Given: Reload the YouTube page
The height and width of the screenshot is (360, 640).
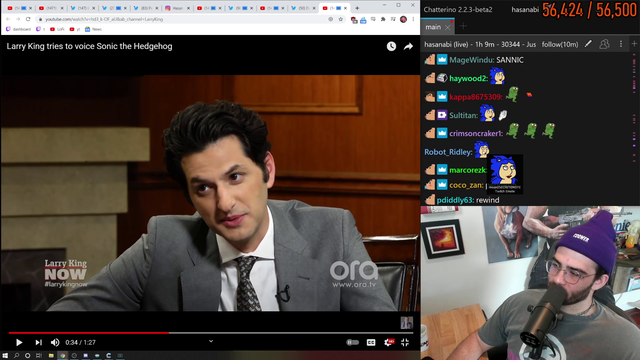Looking at the screenshot, I should pos(28,19).
